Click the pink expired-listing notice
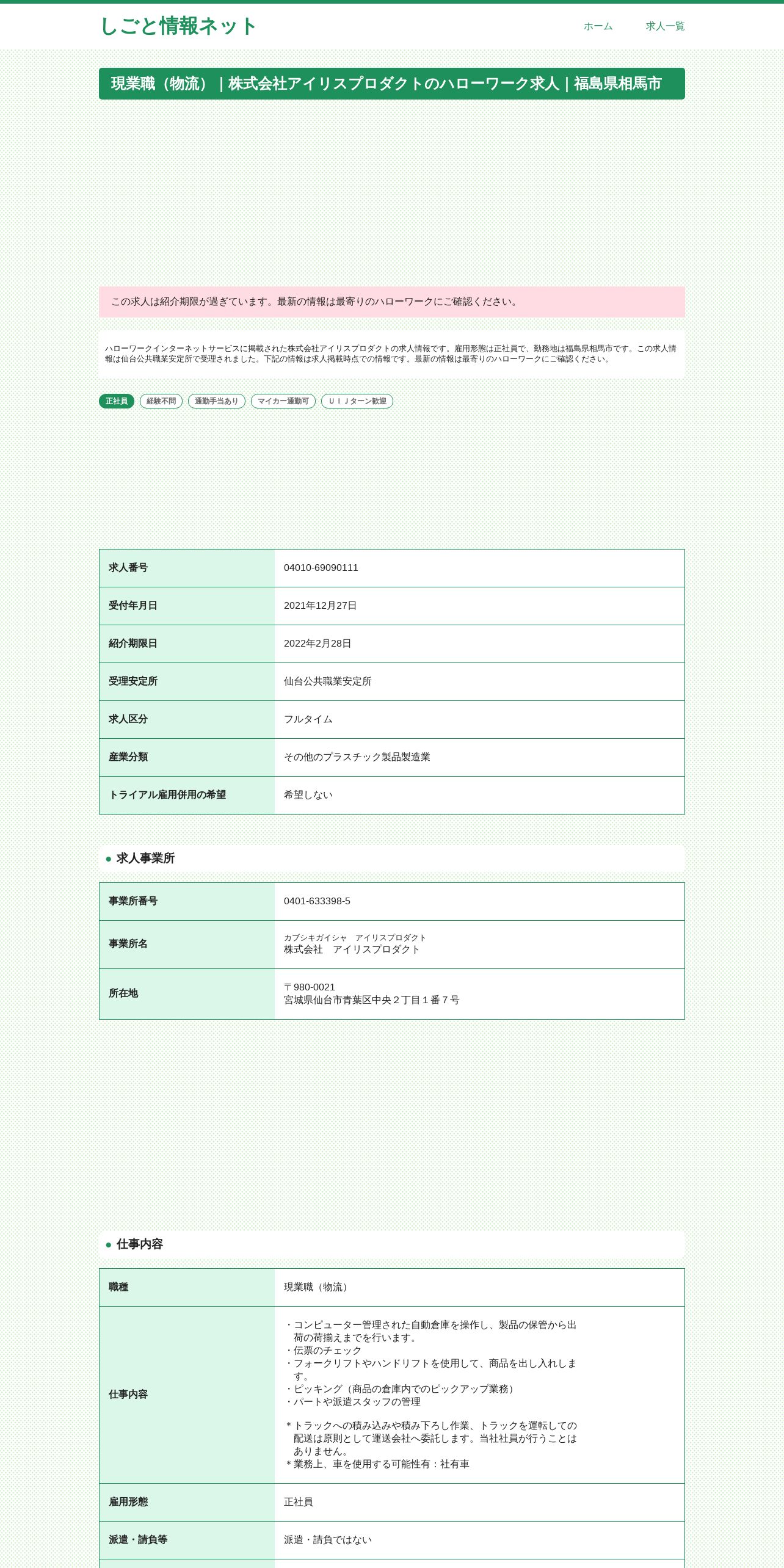Screen dimensions: 784x1568 (x=392, y=302)
